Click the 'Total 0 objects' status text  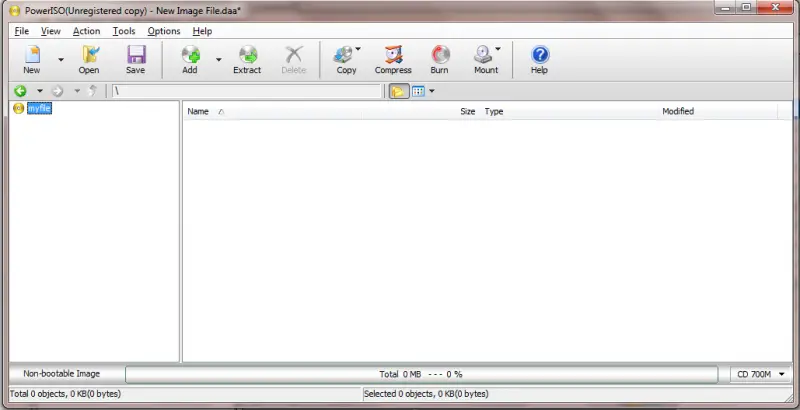point(65,394)
